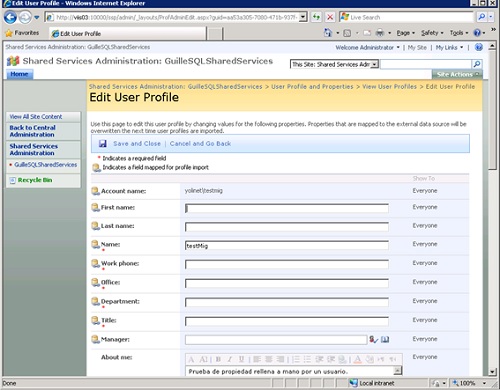The width and height of the screenshot is (500, 390).
Task: Click Insert Hyperlink icon in About me toolbar
Action: pos(342,359)
